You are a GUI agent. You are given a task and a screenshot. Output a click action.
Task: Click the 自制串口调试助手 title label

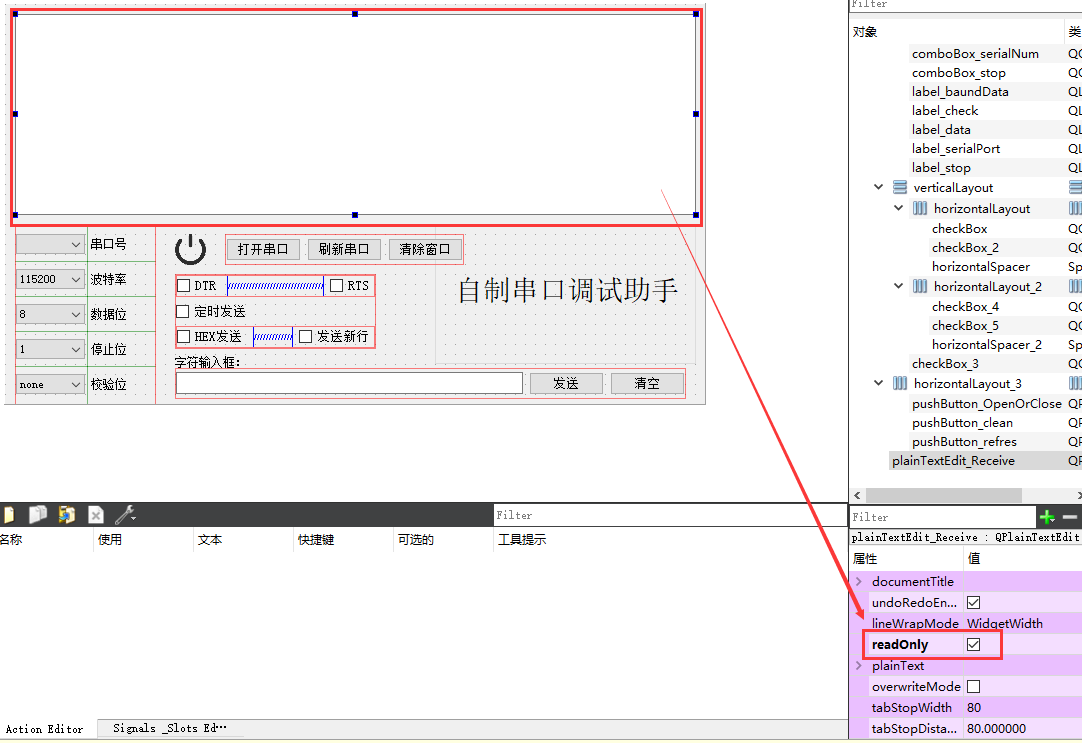567,290
